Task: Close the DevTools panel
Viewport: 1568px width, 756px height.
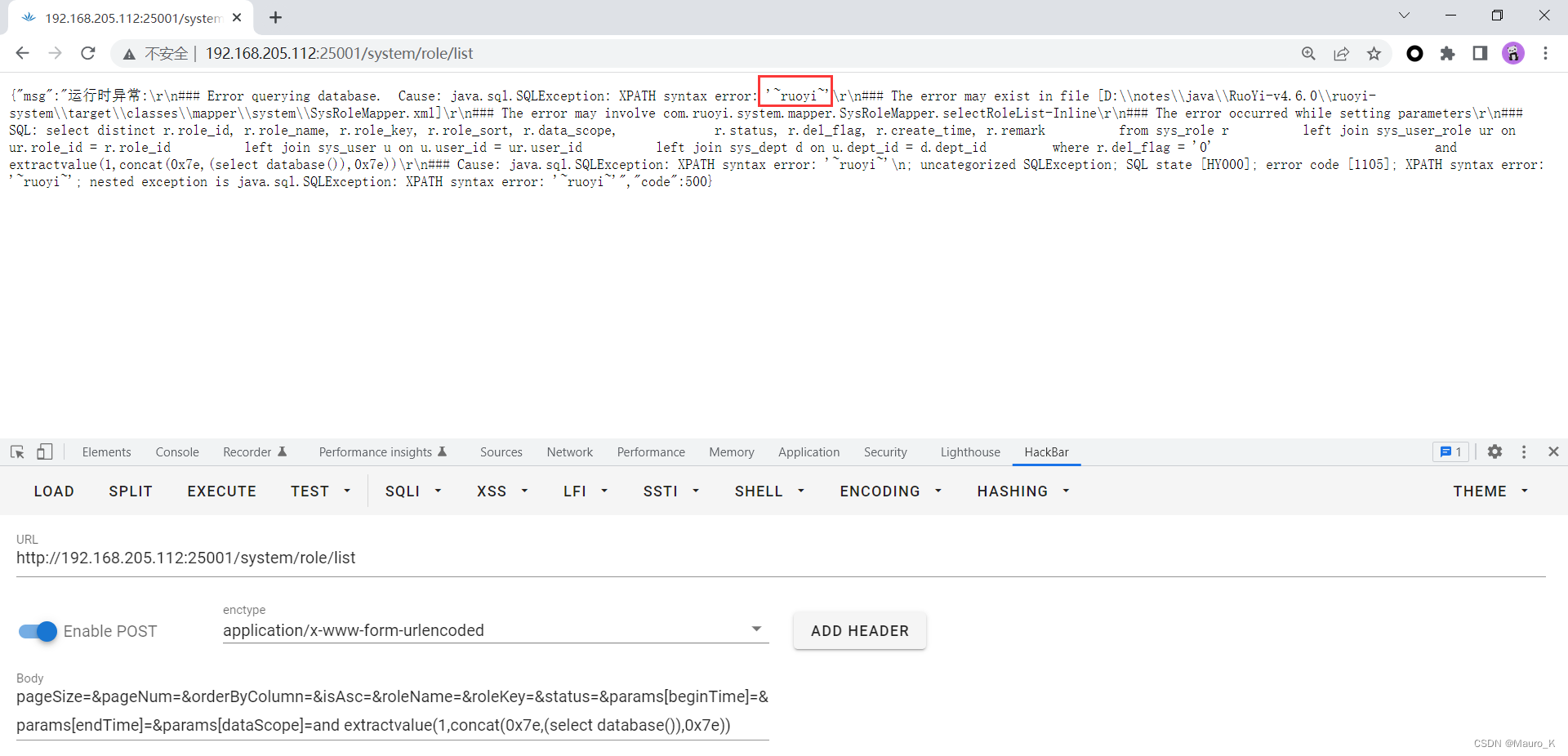Action: 1553,451
